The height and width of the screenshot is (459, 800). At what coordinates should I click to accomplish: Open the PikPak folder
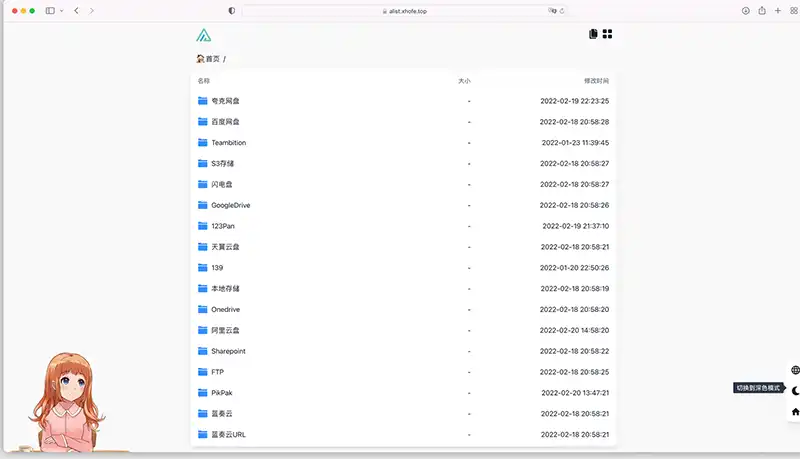pyautogui.click(x=403, y=393)
